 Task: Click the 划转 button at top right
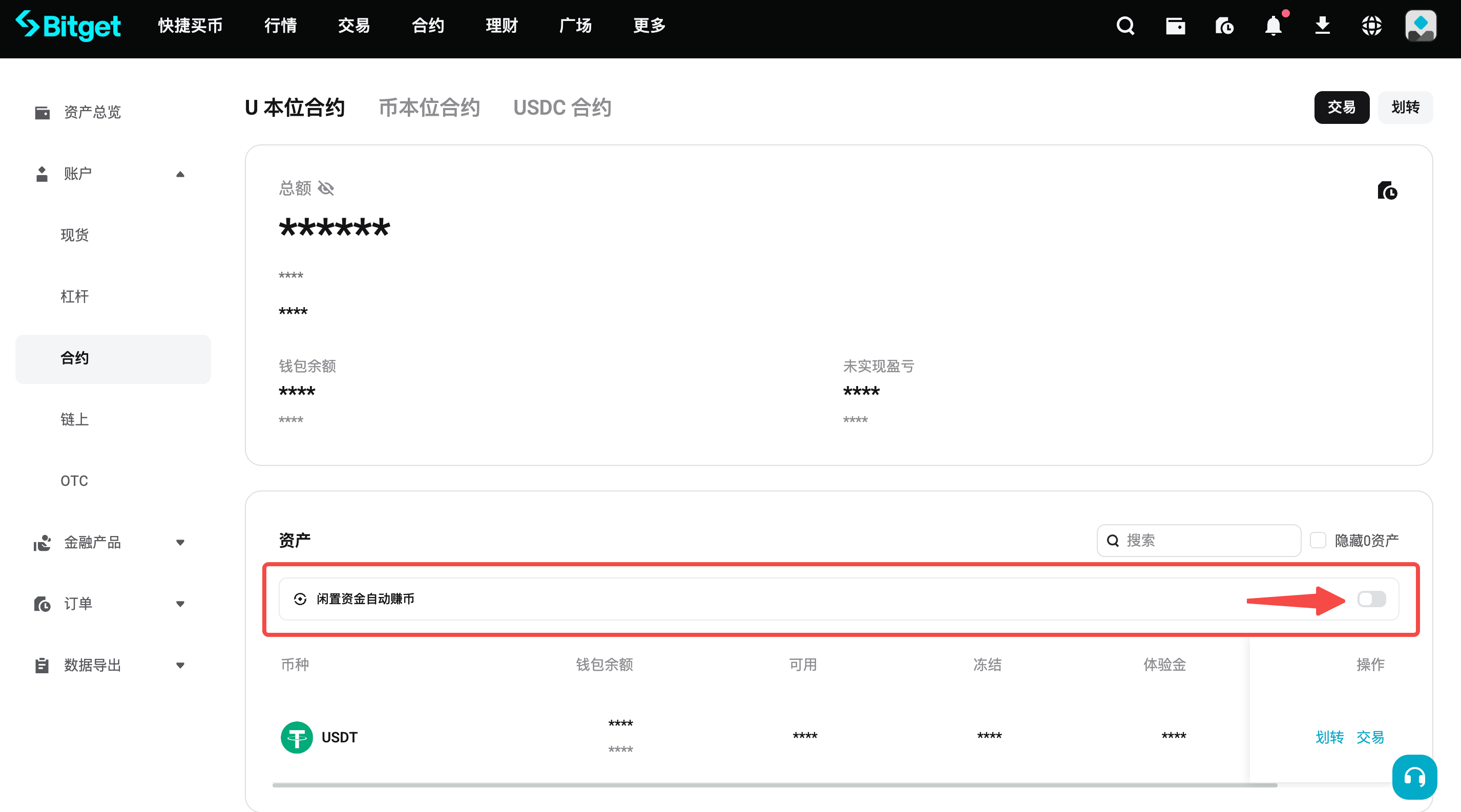coord(1406,107)
